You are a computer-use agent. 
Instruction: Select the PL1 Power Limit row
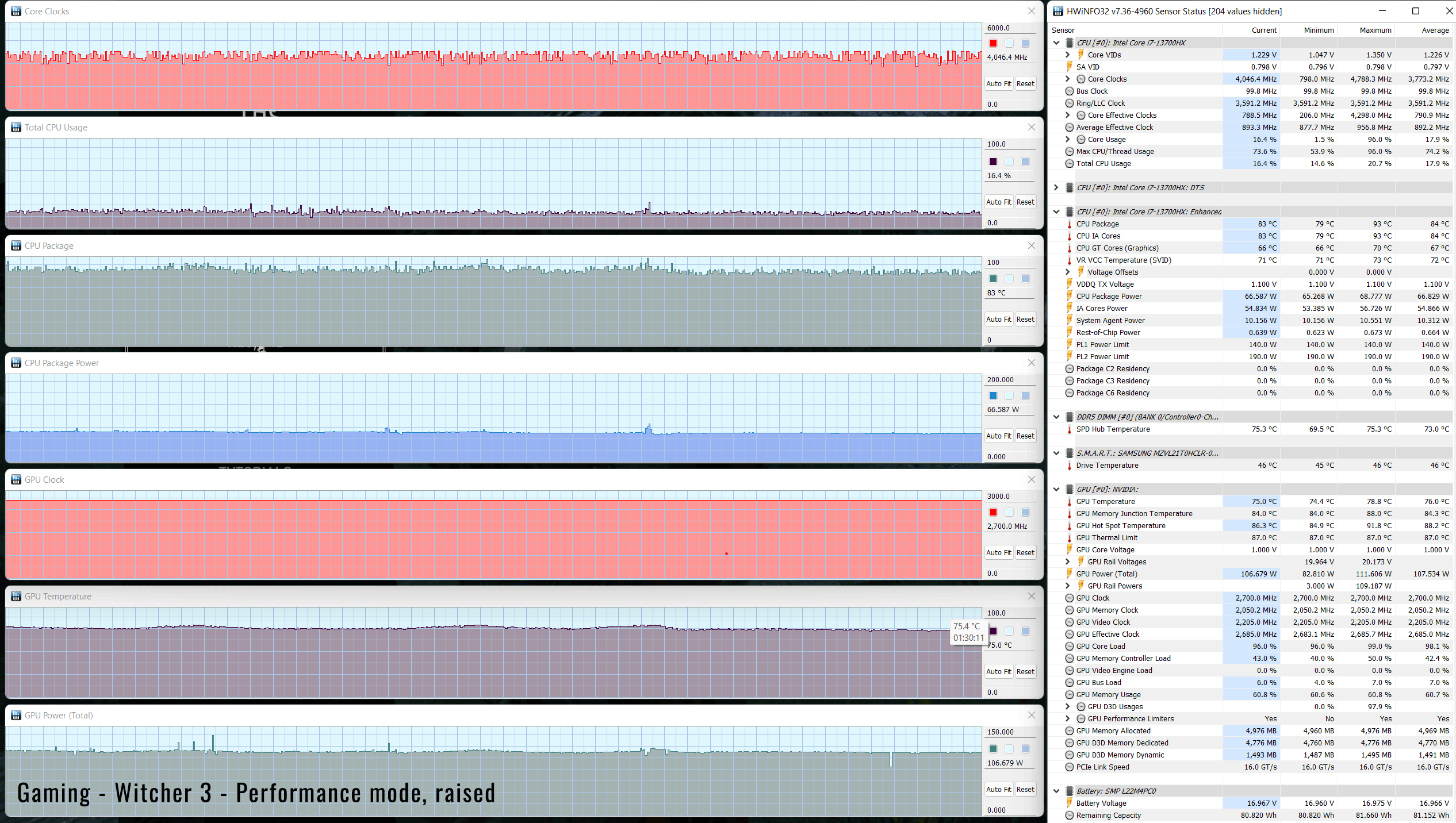click(x=1251, y=344)
